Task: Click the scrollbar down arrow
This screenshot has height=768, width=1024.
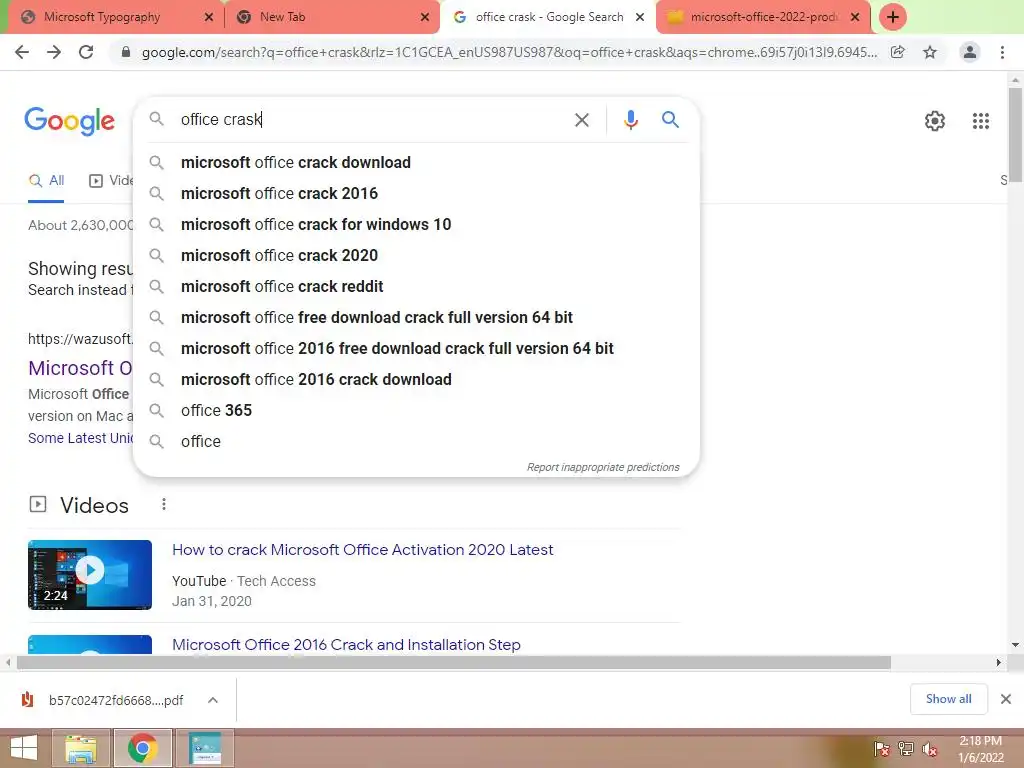Action: (x=1015, y=645)
